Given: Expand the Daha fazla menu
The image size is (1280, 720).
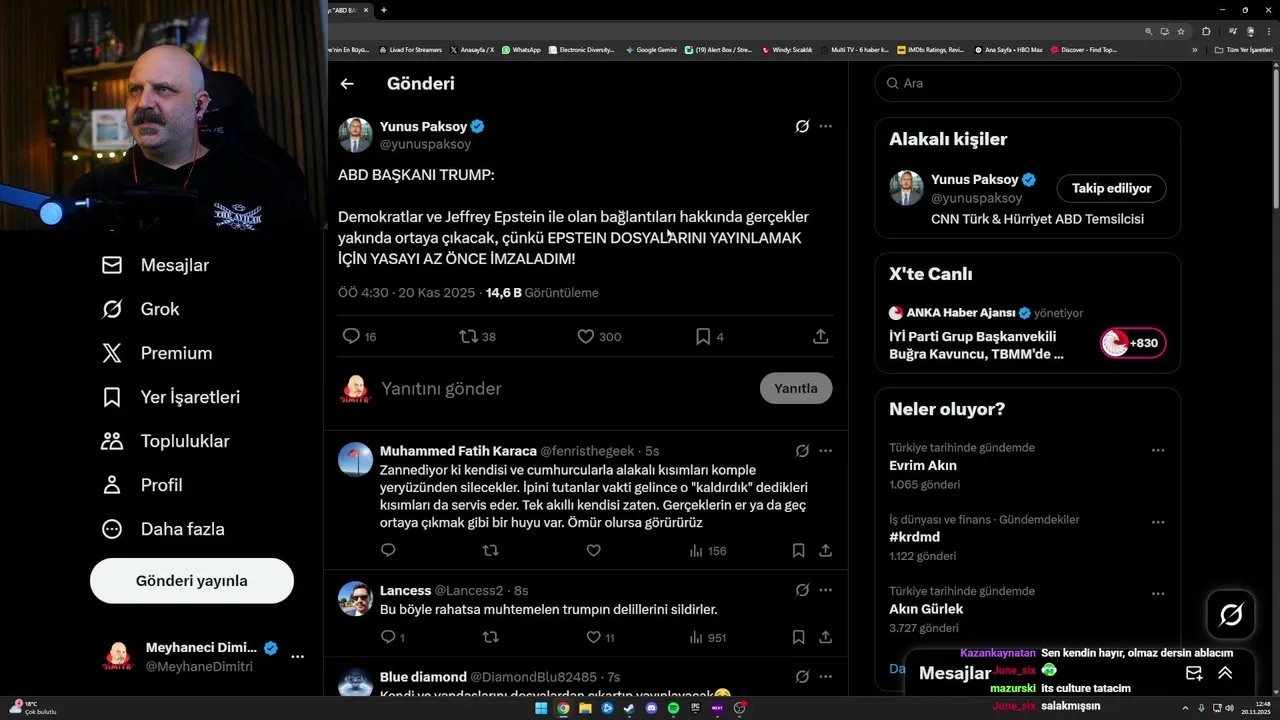Looking at the screenshot, I should pyautogui.click(x=163, y=529).
